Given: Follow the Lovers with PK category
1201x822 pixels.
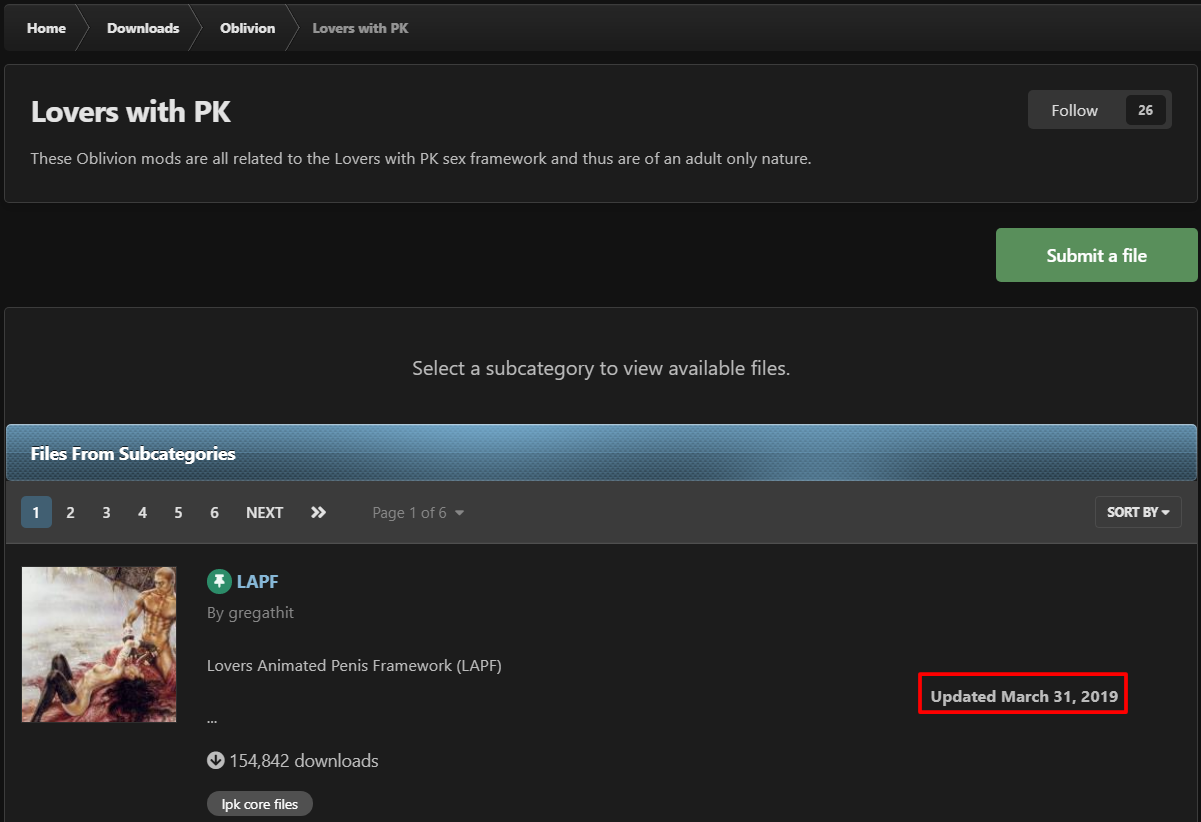Looking at the screenshot, I should coord(1074,110).
